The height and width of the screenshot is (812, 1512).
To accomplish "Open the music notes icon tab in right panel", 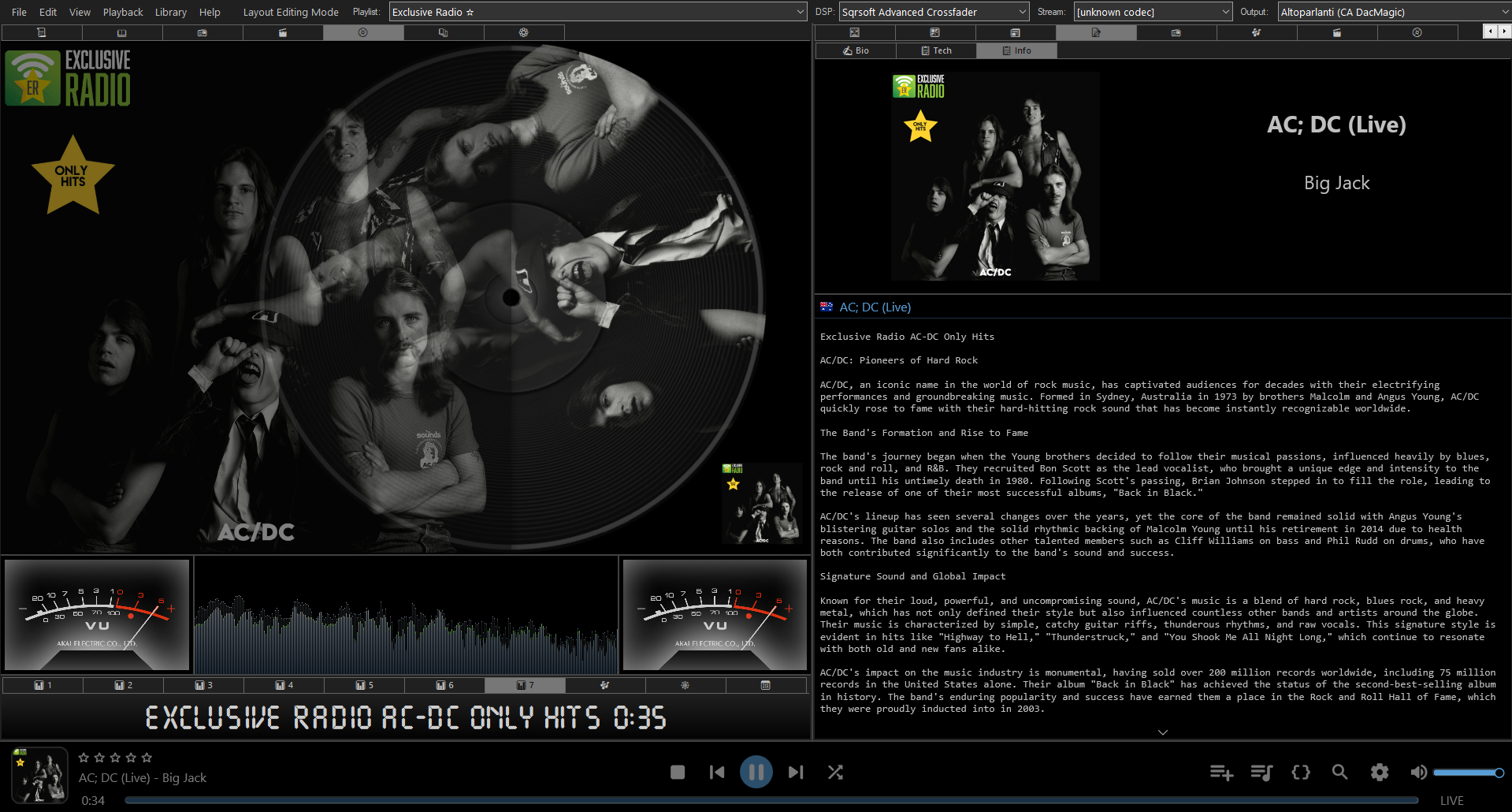I will pos(1257,32).
